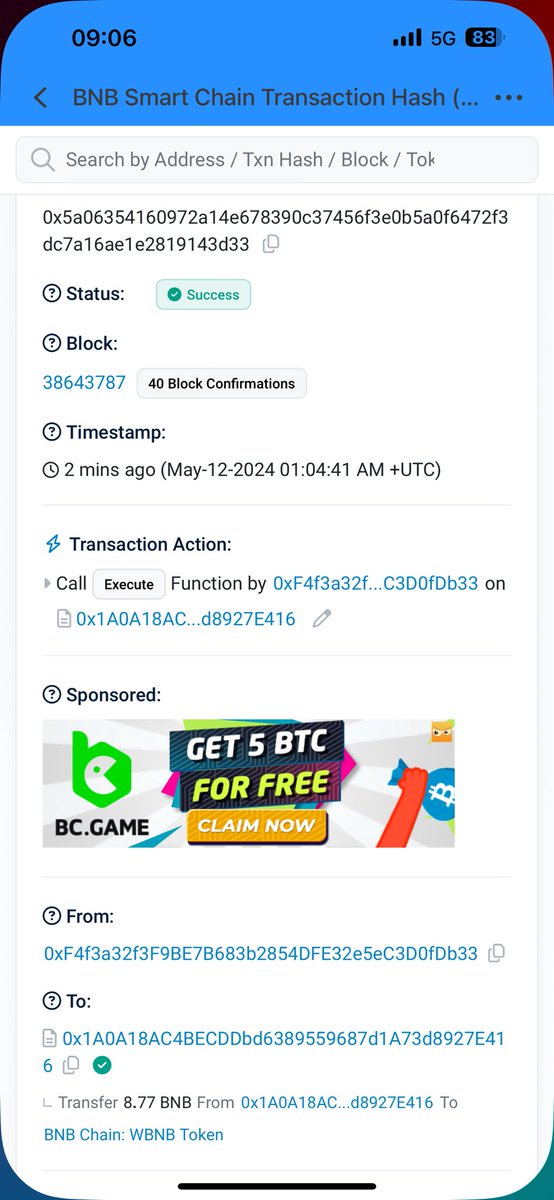Tap the search magnifier icon
The image size is (554, 1200).
42,160
